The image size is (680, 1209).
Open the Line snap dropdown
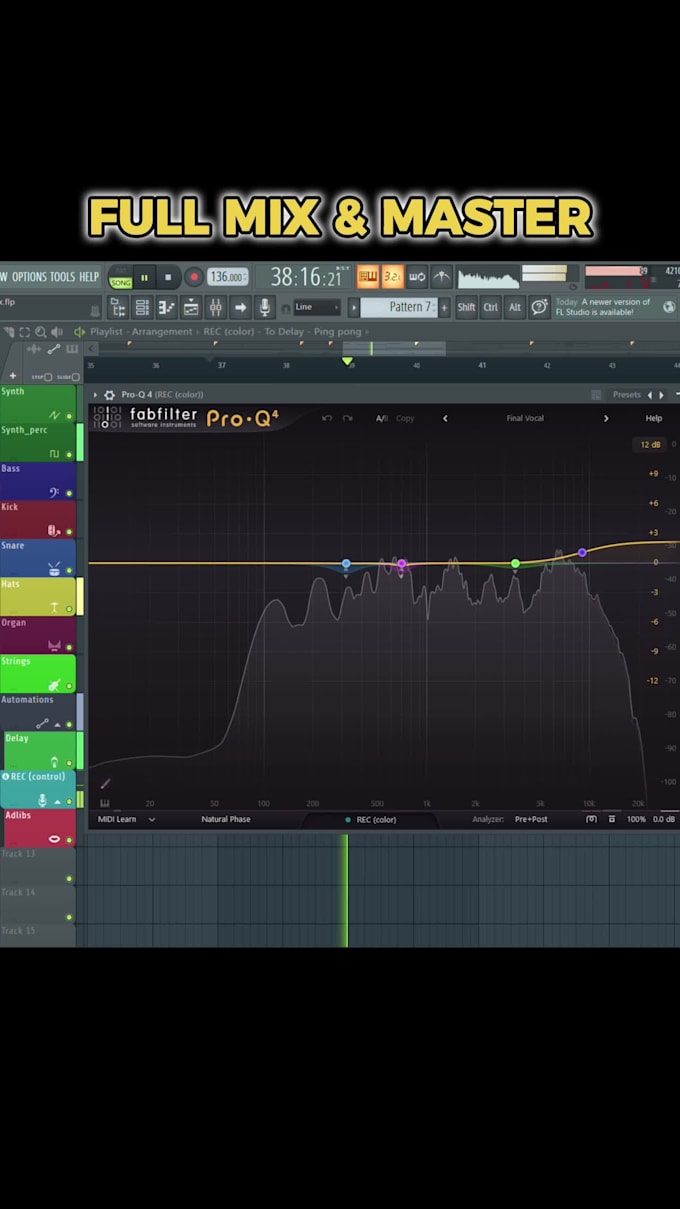point(316,307)
